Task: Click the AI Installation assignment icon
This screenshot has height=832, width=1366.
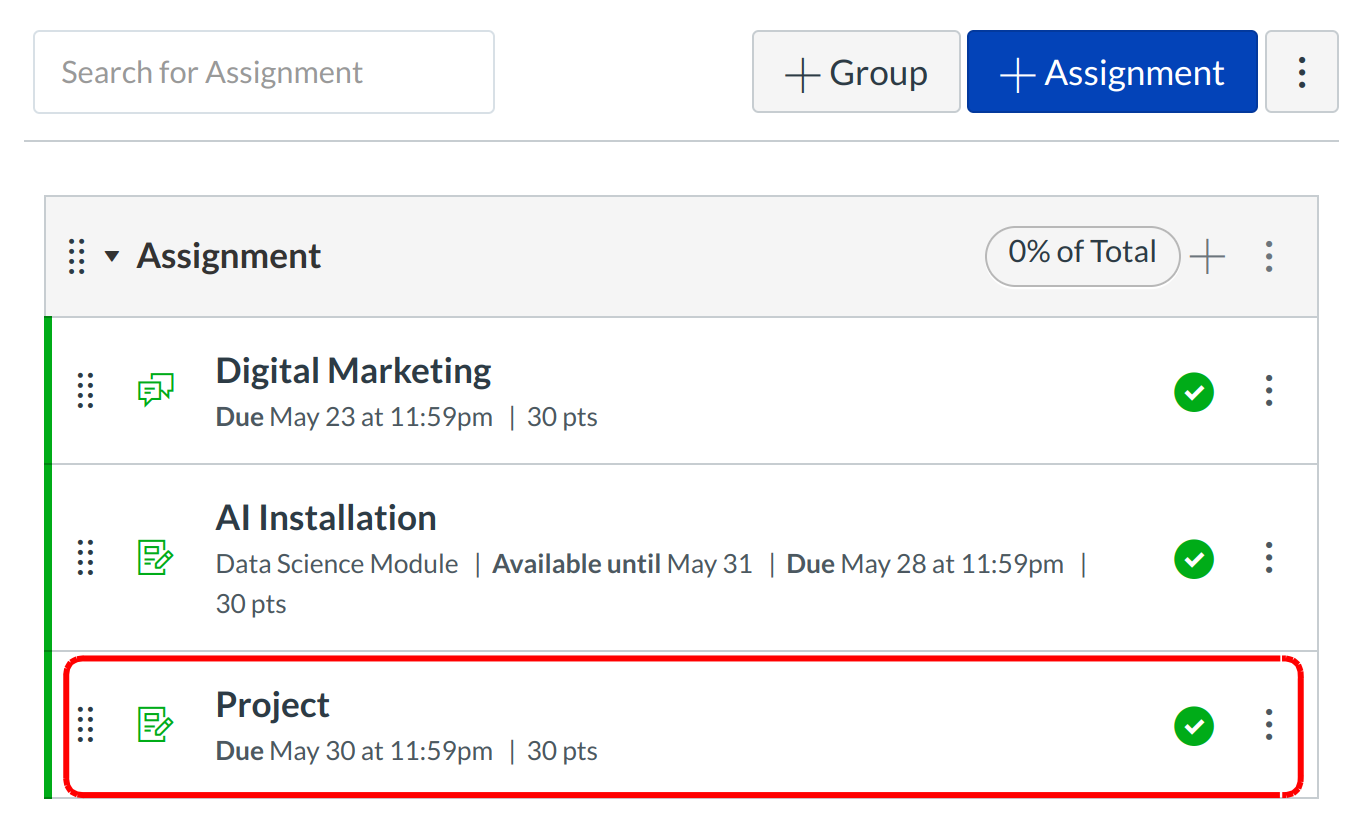Action: (x=155, y=557)
